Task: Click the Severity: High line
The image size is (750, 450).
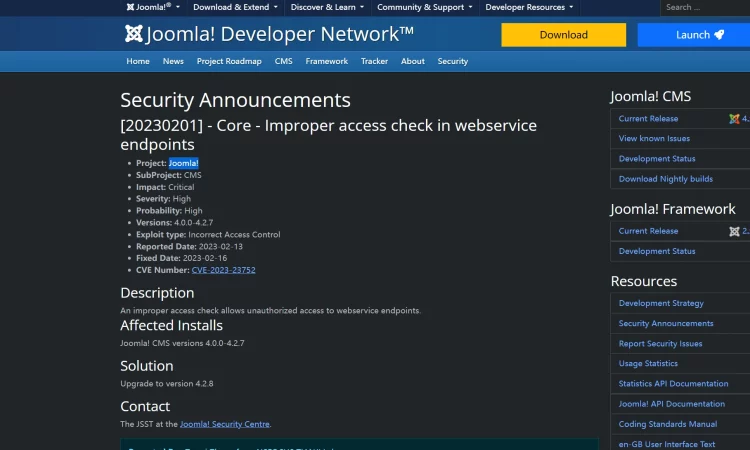Action: (163, 198)
